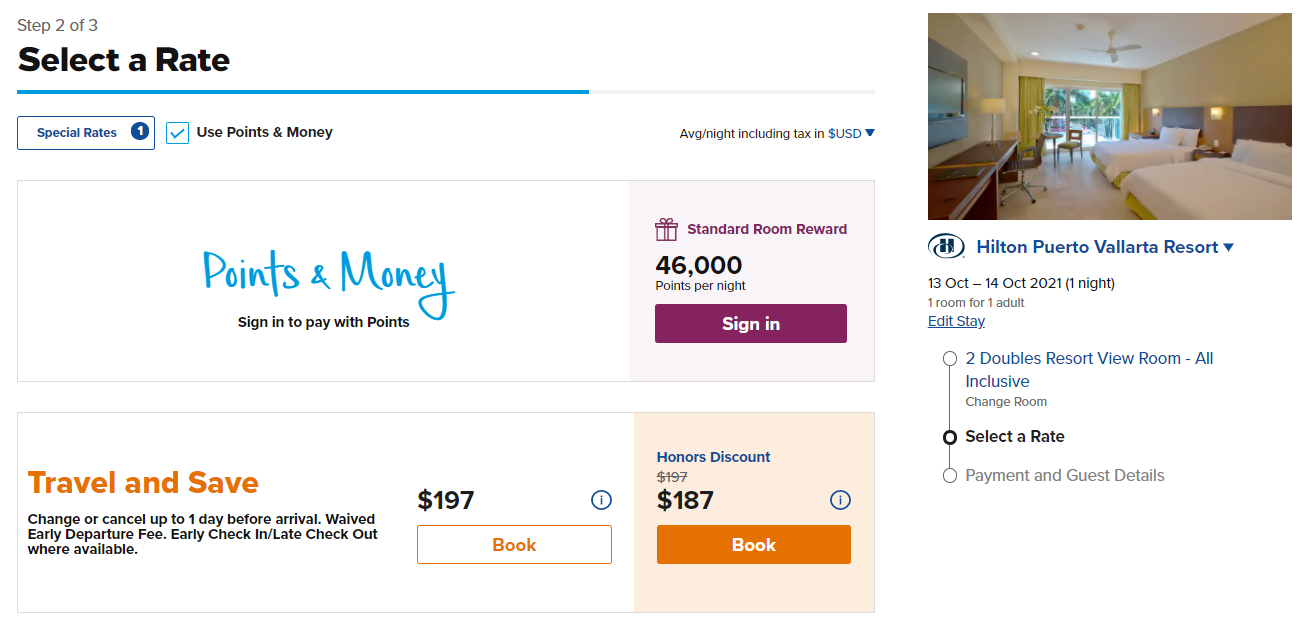Open the Edit Stay link
Image resolution: width=1307 pixels, height=626 pixels.
(955, 321)
